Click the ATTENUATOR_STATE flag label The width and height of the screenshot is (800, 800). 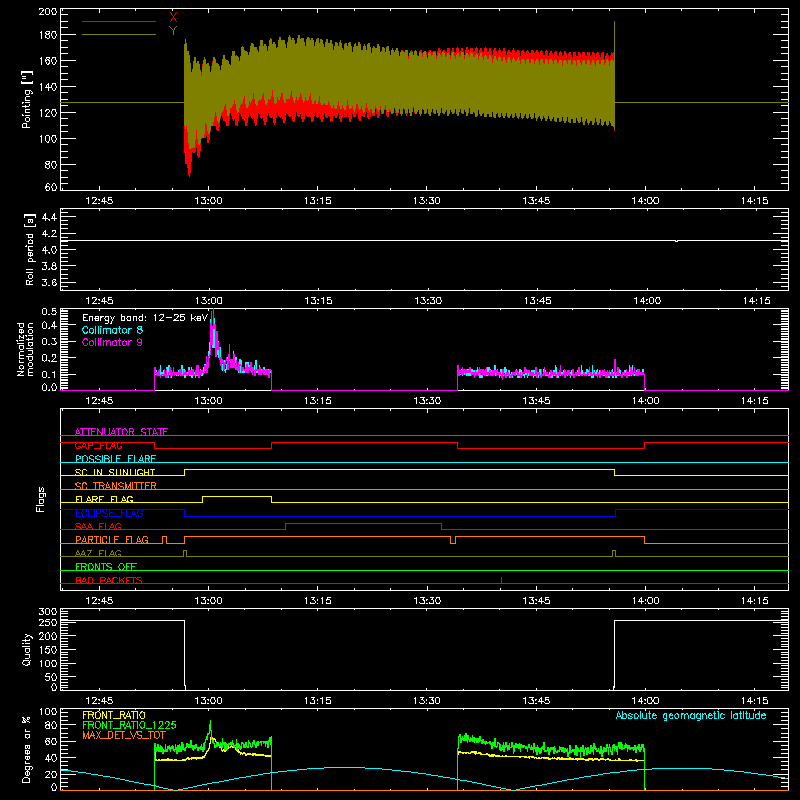pos(121,432)
